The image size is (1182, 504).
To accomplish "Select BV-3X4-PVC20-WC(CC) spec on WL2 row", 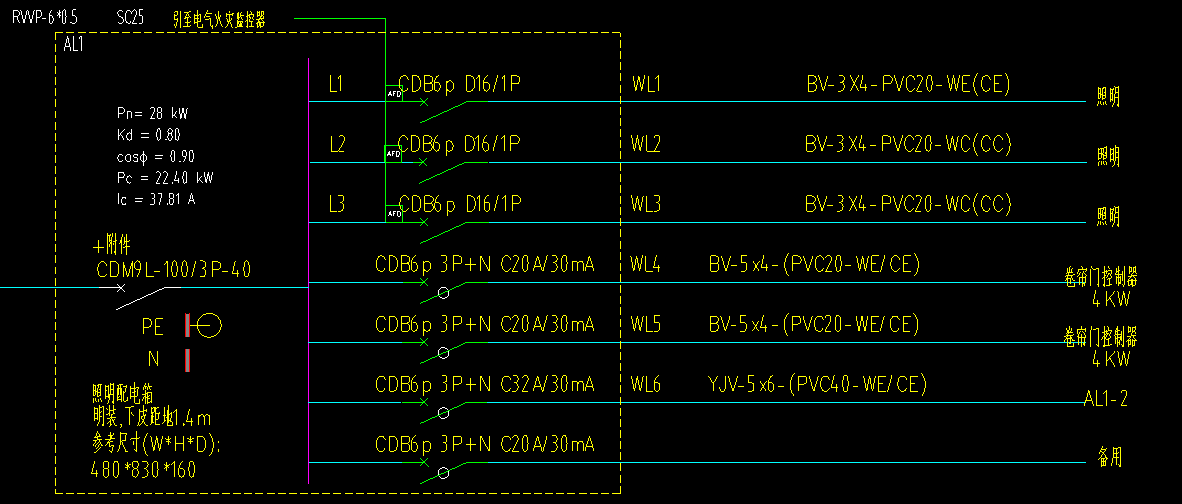I will point(908,143).
